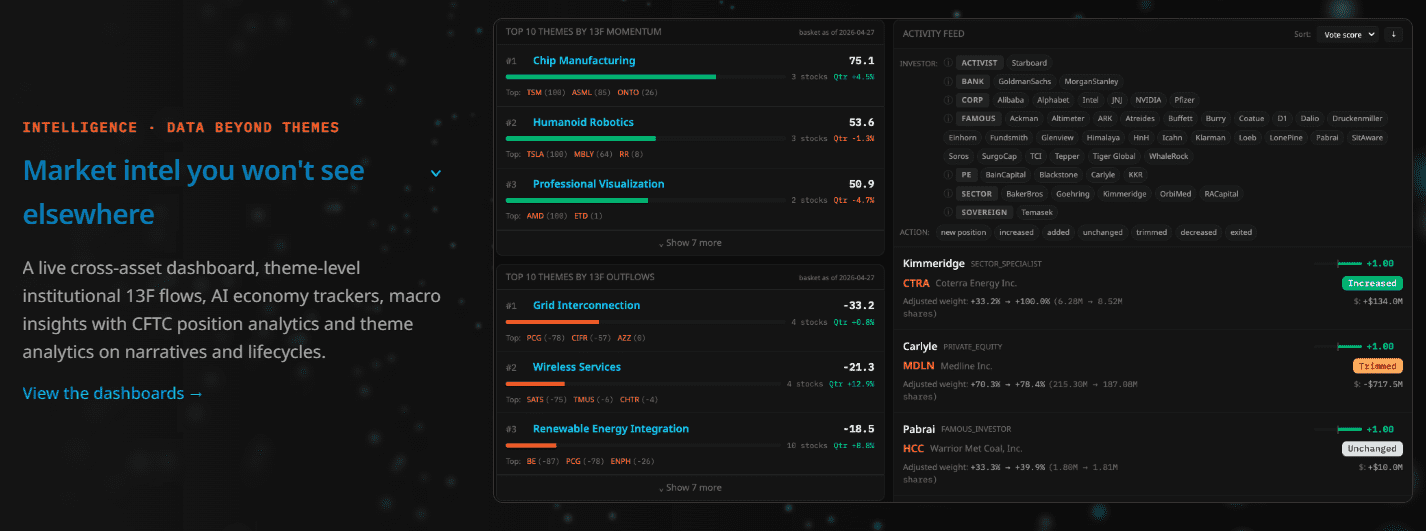Toggle the SOVEREIGN investor category filter
Screen dimensions: 1426x531
[x=985, y=212]
